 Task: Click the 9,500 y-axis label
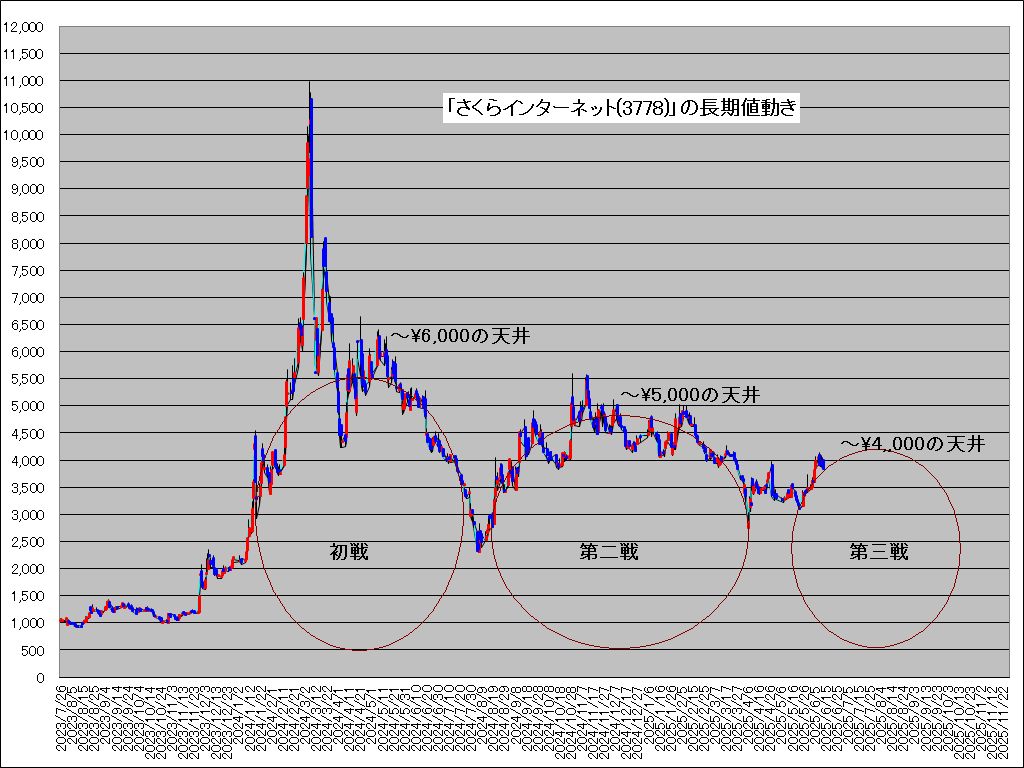[x=27, y=163]
